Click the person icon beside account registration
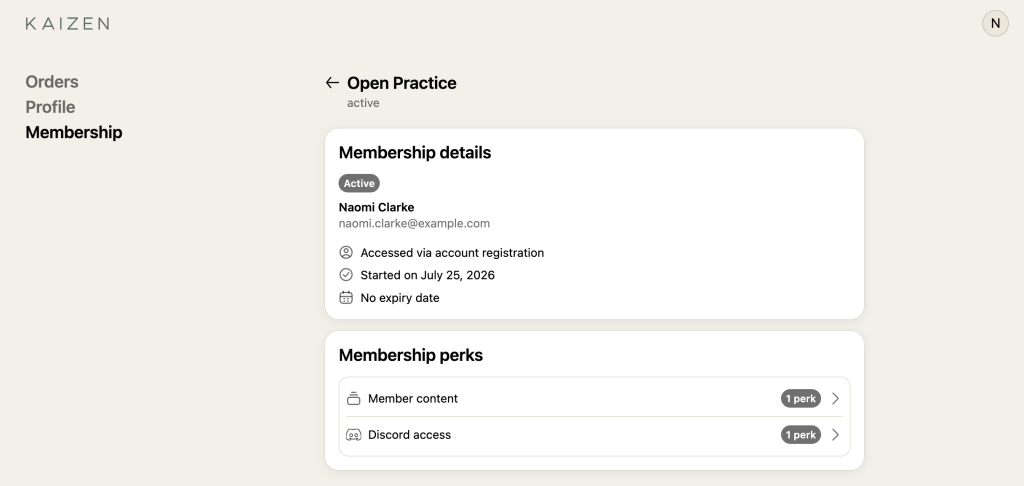Viewport: 1024px width, 486px height. [346, 252]
